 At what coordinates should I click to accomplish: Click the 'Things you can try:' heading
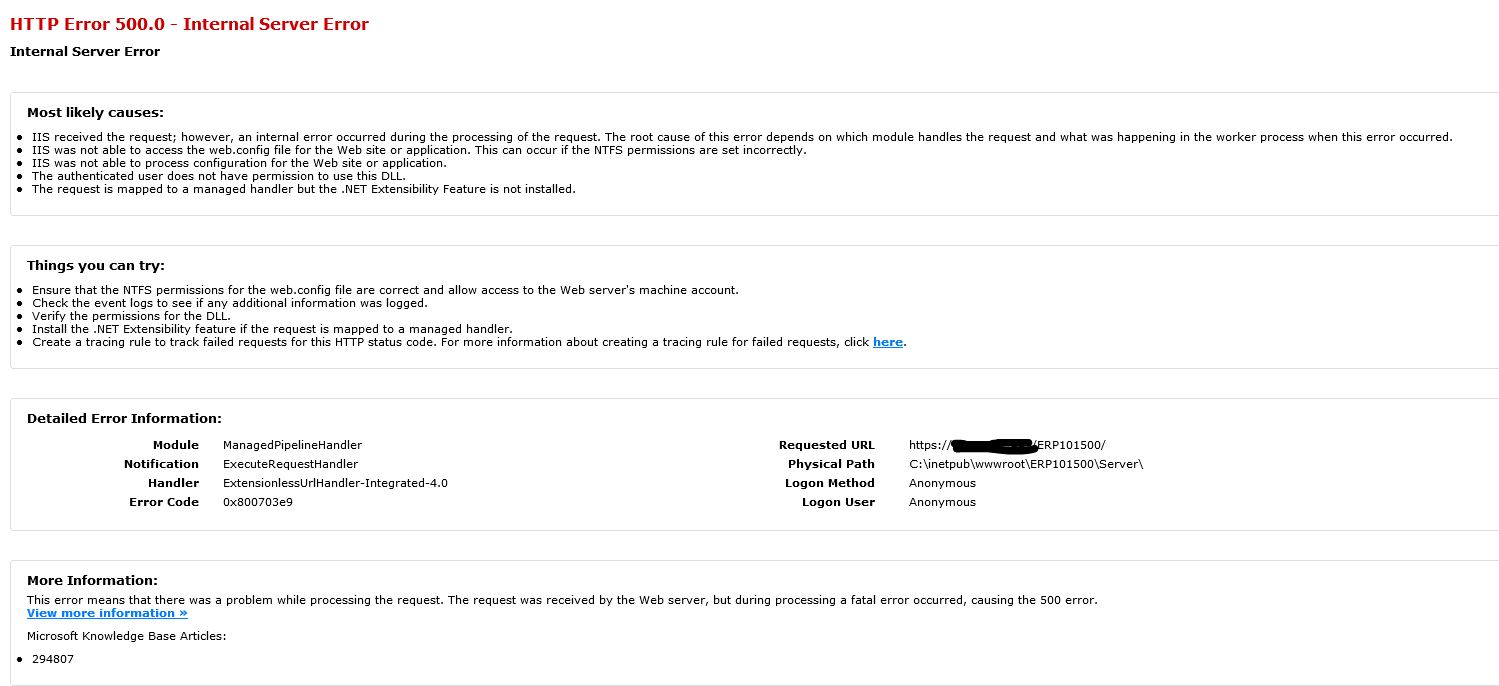96,266
